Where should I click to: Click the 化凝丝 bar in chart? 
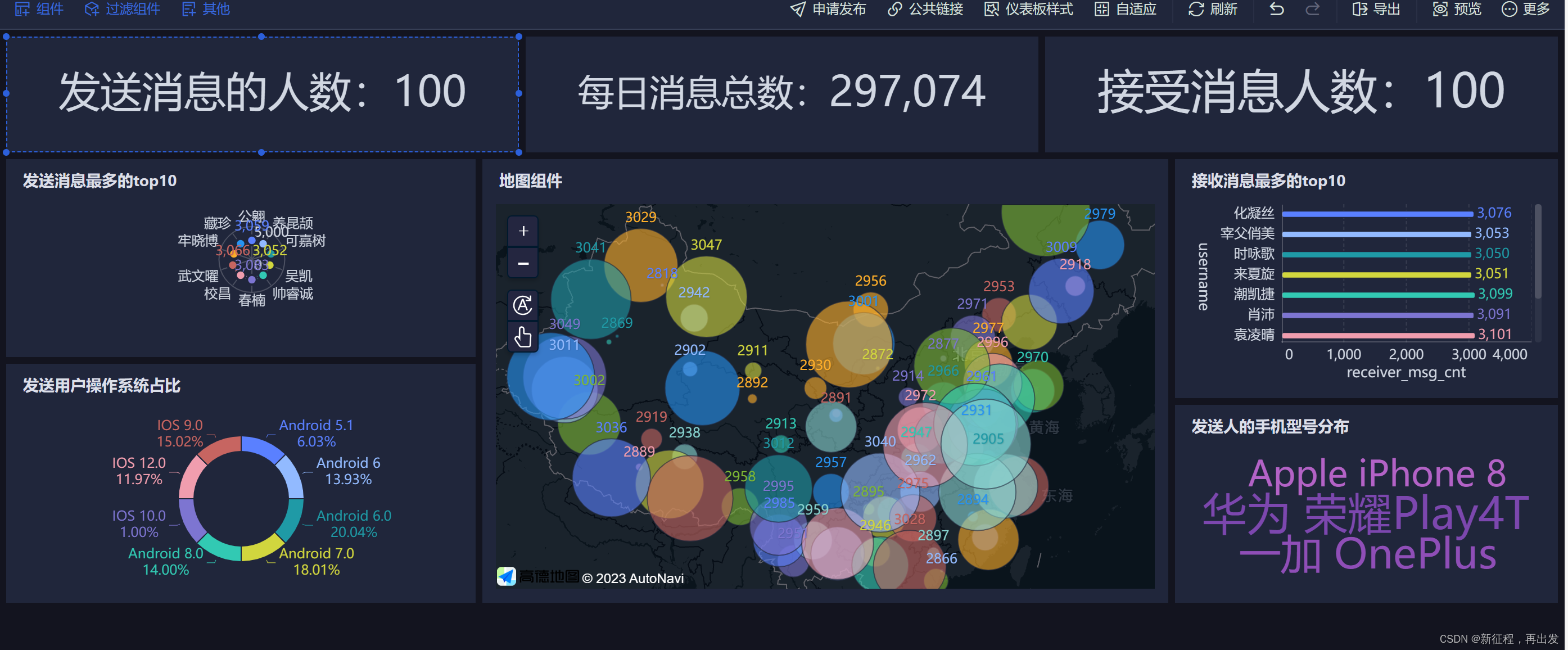click(x=1377, y=214)
